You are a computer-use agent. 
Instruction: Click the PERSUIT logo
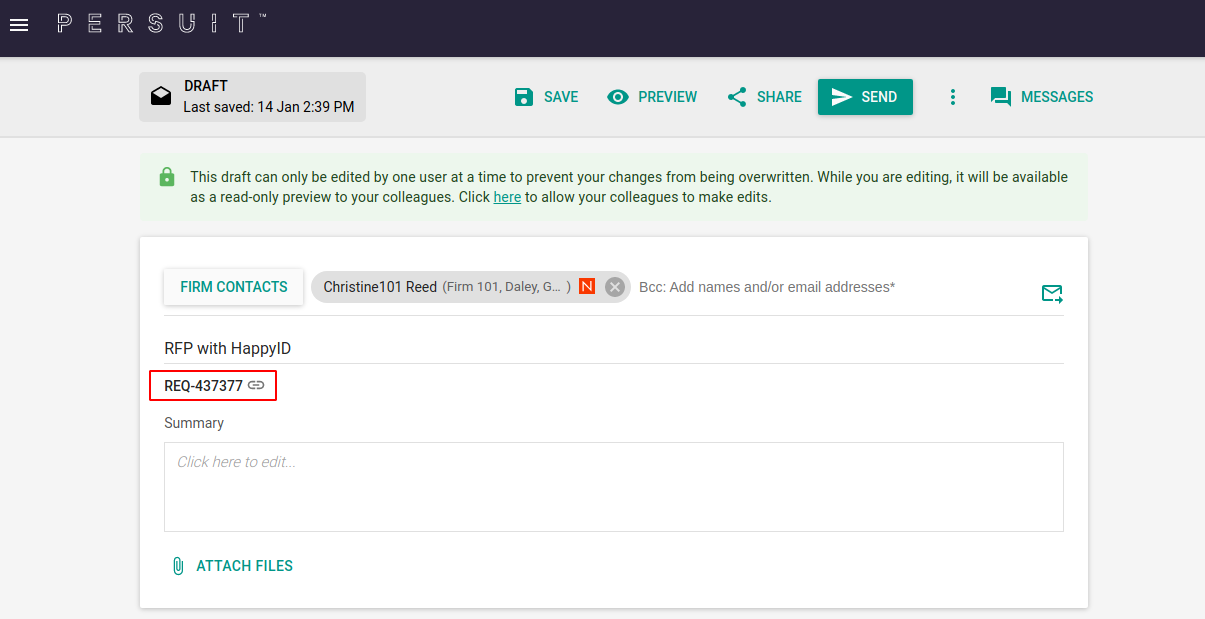pyautogui.click(x=160, y=24)
